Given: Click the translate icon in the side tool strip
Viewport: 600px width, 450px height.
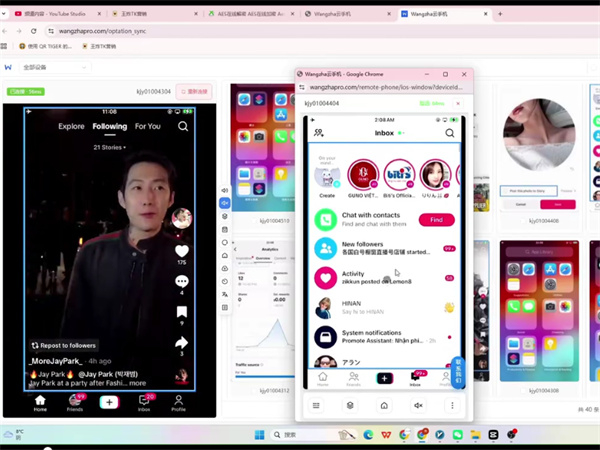Looking at the screenshot, I should point(225,294).
